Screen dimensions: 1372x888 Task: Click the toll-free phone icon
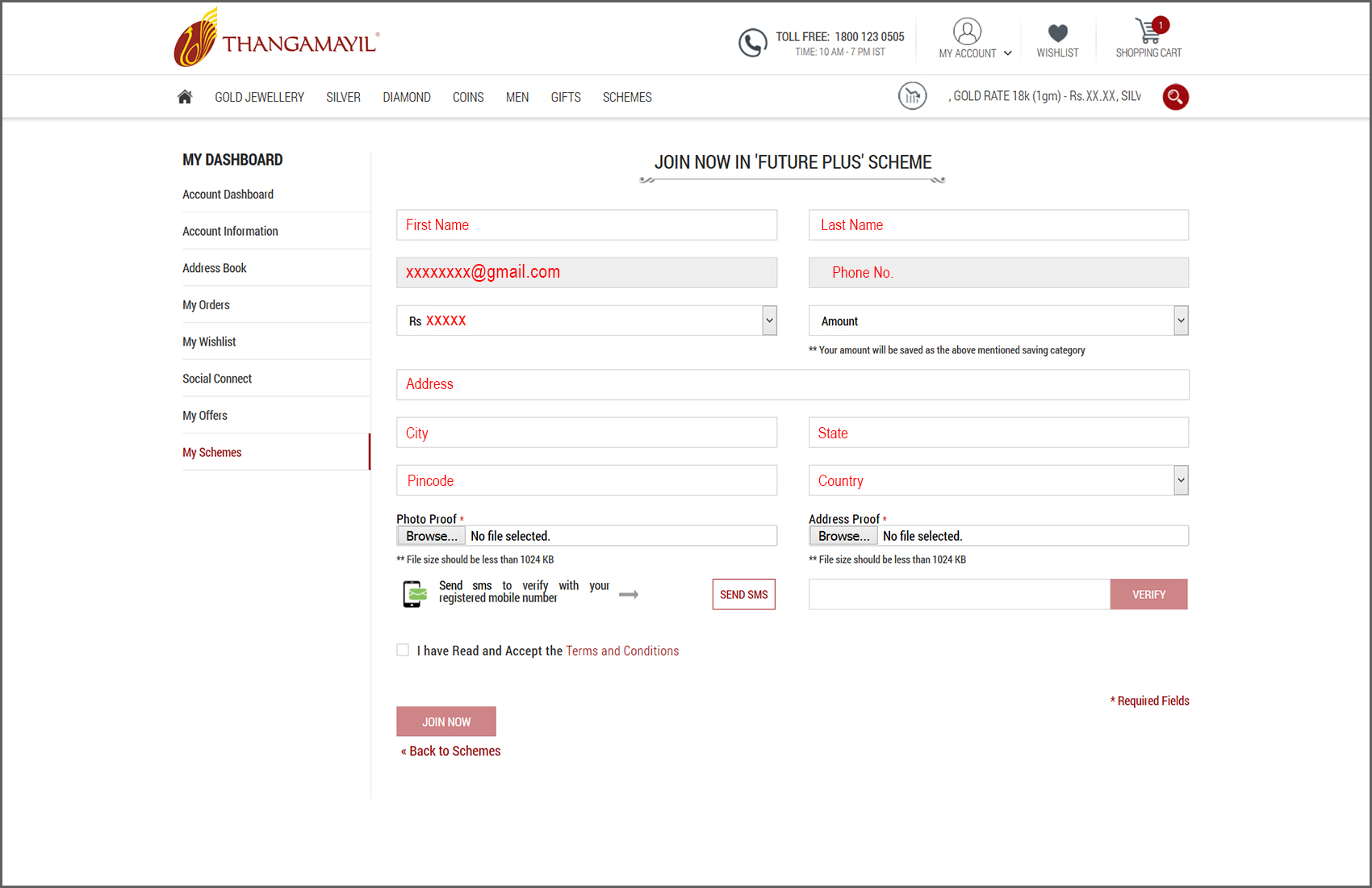tap(753, 42)
